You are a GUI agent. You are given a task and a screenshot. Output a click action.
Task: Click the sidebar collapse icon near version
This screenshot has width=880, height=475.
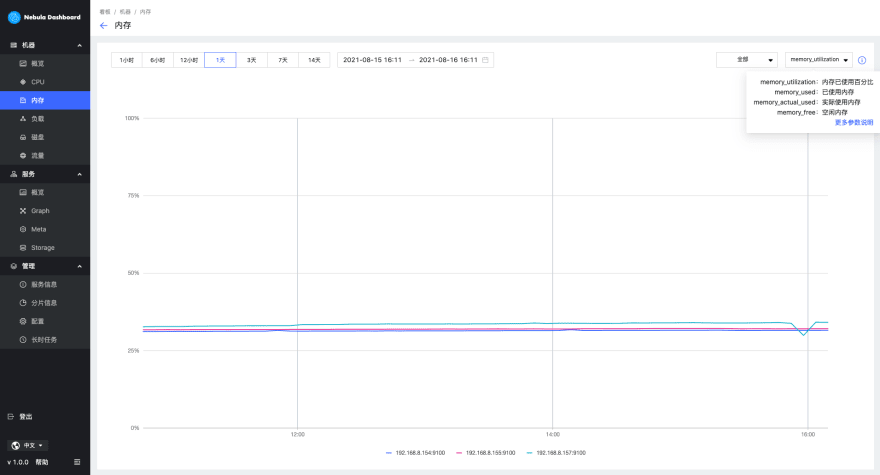pos(77,462)
